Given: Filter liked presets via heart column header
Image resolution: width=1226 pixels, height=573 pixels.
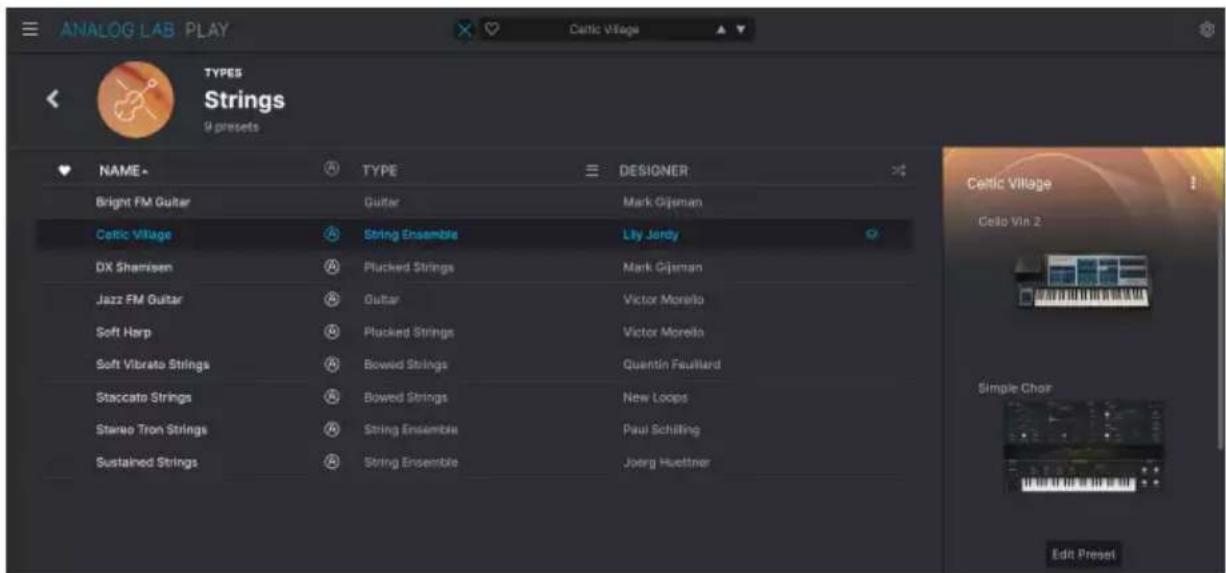Looking at the screenshot, I should (x=65, y=171).
